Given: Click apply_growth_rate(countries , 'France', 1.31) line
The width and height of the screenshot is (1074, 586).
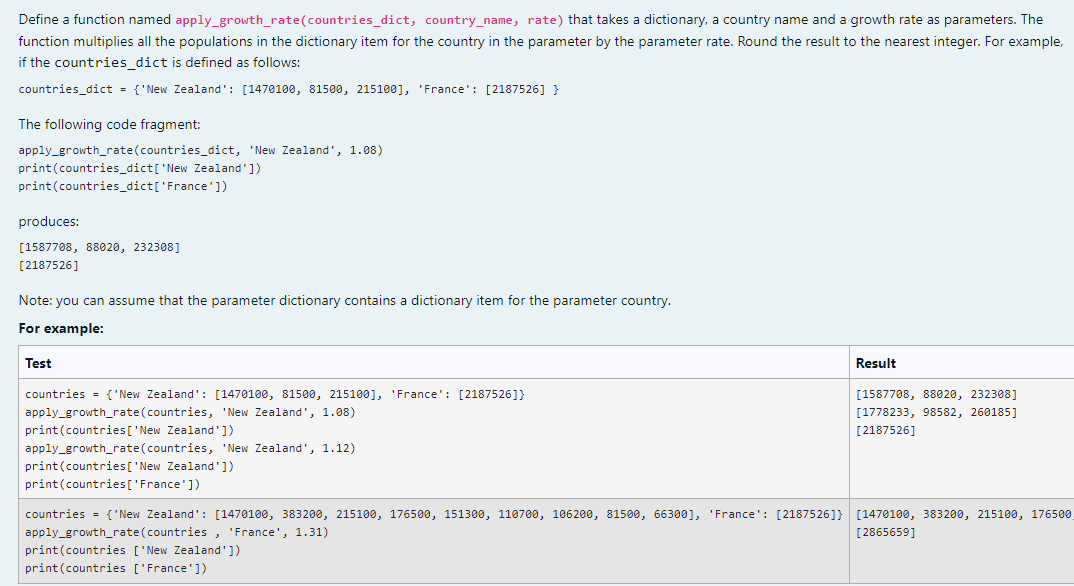Looking at the screenshot, I should click(x=177, y=532).
